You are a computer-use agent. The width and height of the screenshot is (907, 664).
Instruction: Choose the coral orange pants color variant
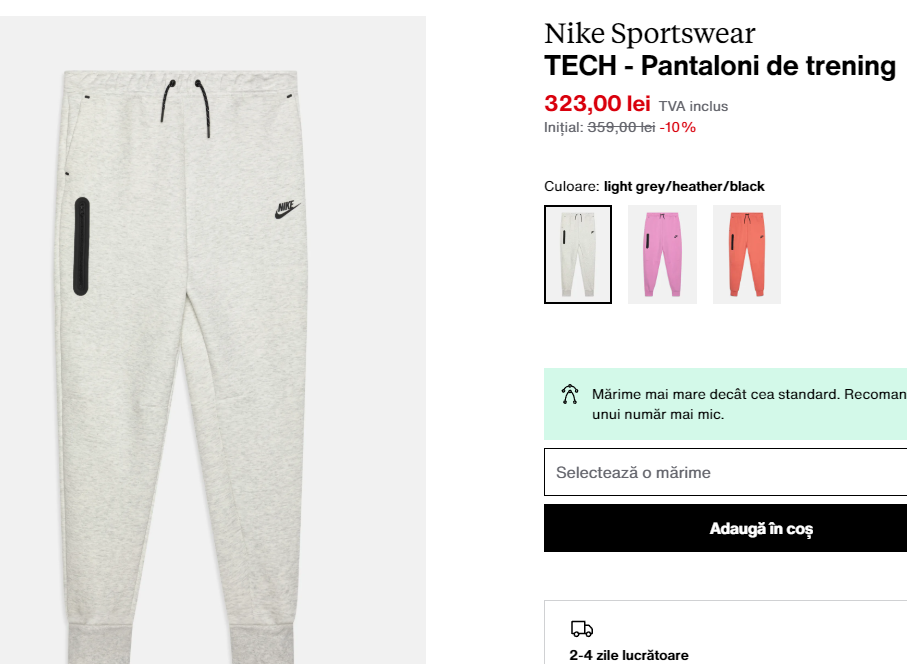[747, 254]
